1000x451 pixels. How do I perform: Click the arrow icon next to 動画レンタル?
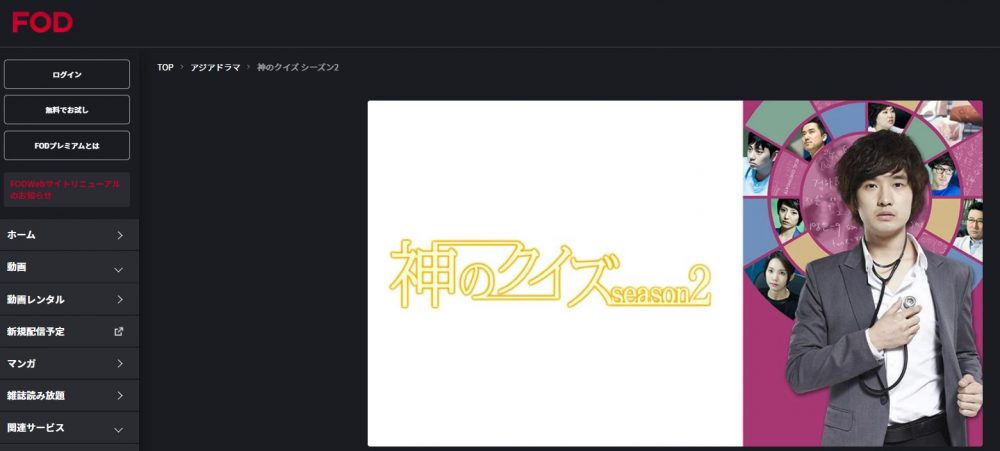tap(119, 299)
